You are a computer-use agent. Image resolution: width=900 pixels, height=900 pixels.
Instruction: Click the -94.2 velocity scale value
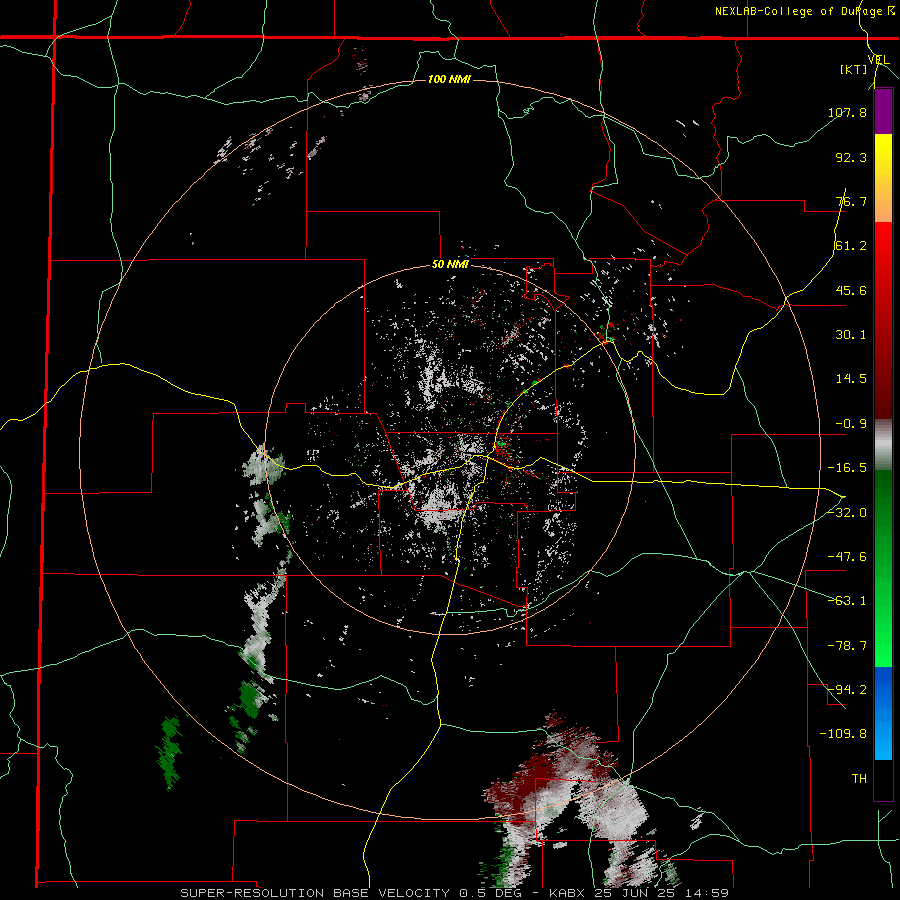pyautogui.click(x=847, y=689)
